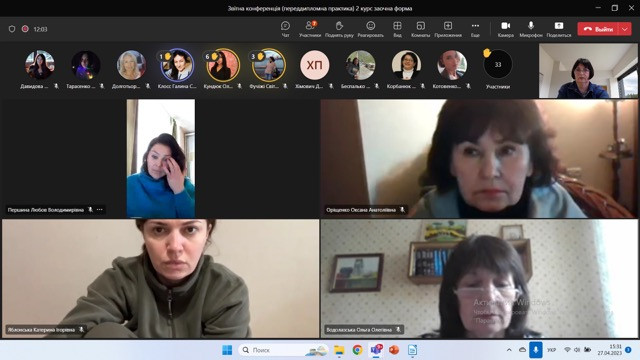Open the Chat panel icon

(x=285, y=26)
